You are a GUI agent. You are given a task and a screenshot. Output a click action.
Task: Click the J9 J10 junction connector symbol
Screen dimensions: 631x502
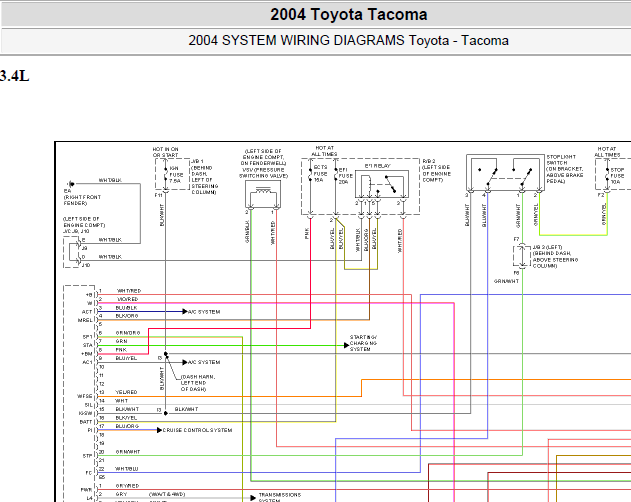point(72,252)
